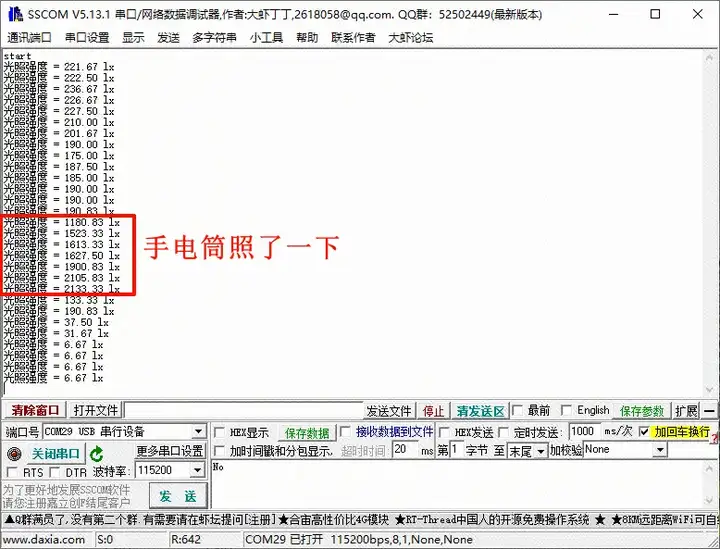Open the 通讯端口 menu

click(29, 38)
